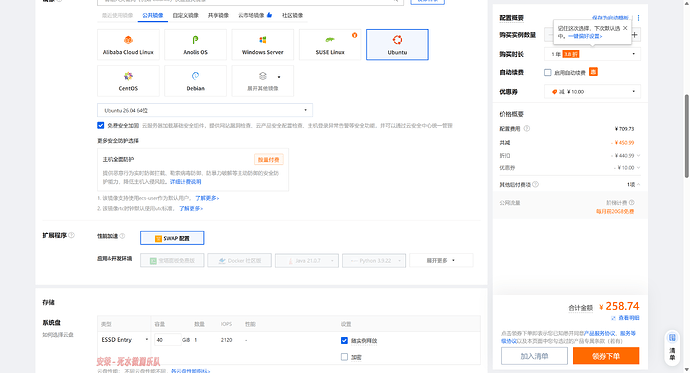Click the orange badge on the SUSE Linux card

point(355,35)
